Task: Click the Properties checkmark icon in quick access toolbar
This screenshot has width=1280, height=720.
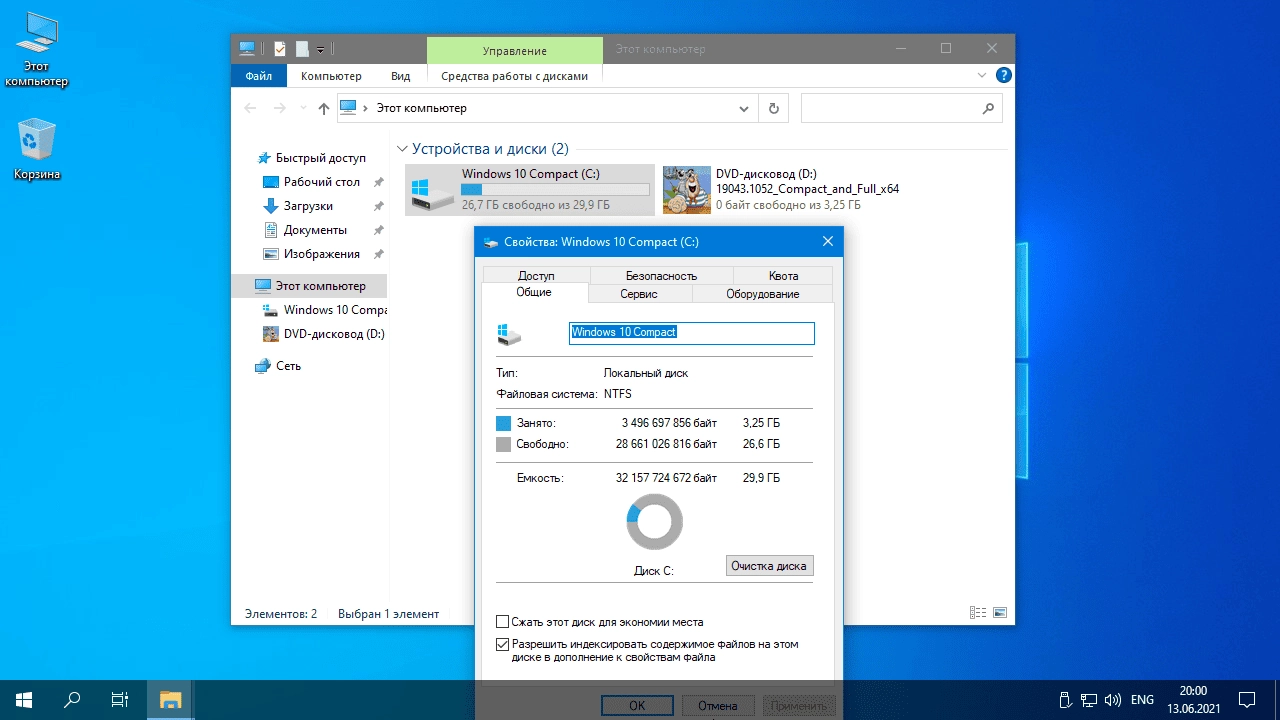Action: [280, 48]
